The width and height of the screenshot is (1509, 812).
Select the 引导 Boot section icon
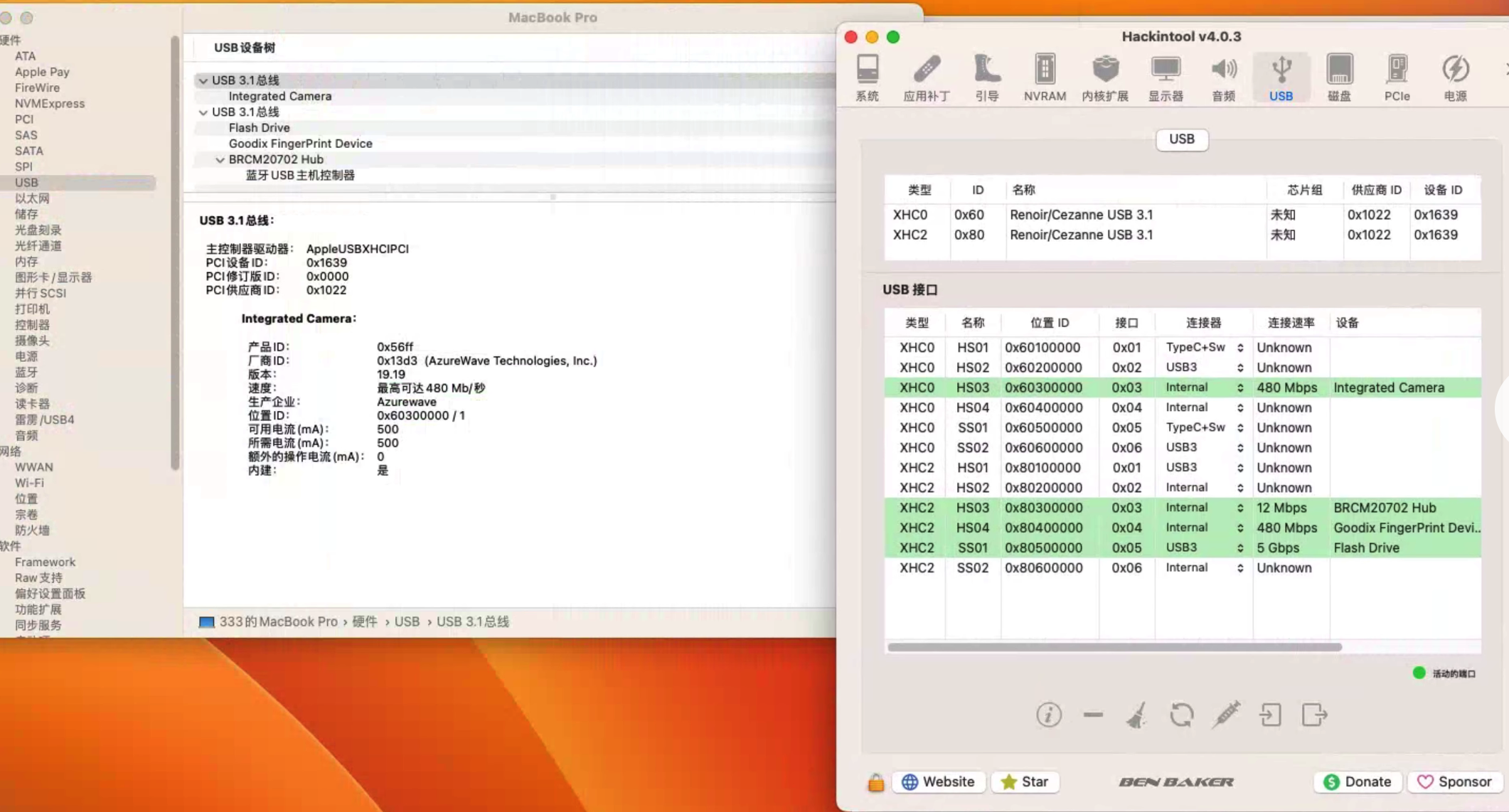pos(987,77)
